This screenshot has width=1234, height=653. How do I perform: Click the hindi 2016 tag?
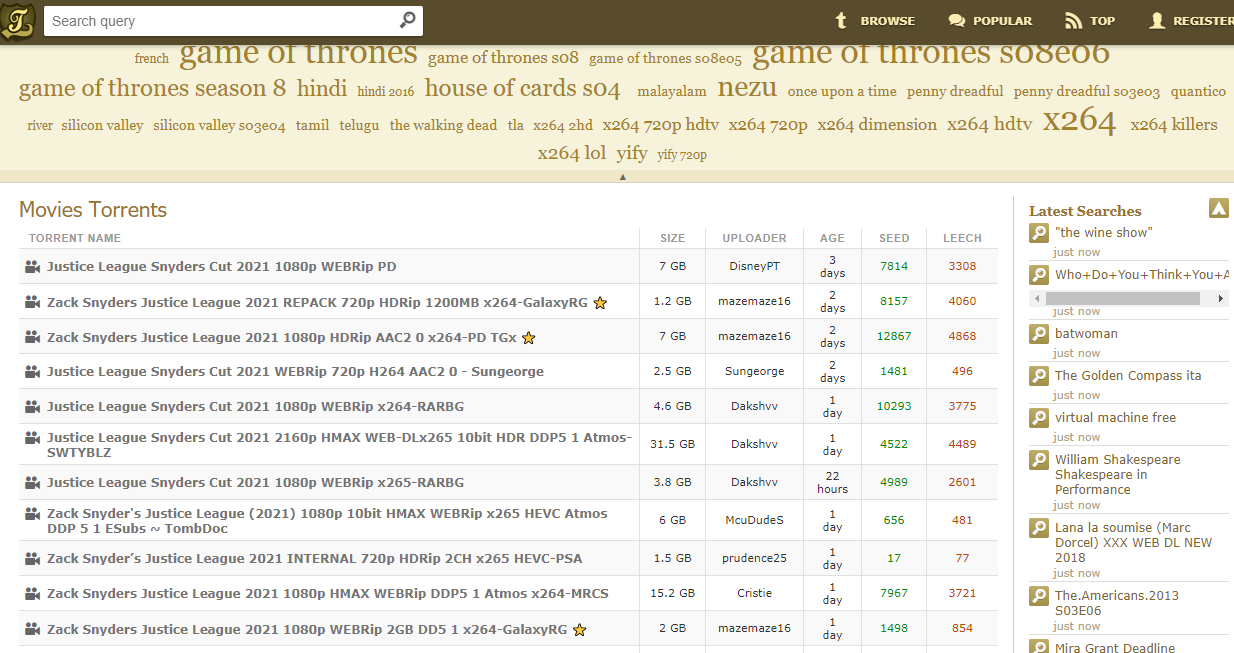[385, 92]
